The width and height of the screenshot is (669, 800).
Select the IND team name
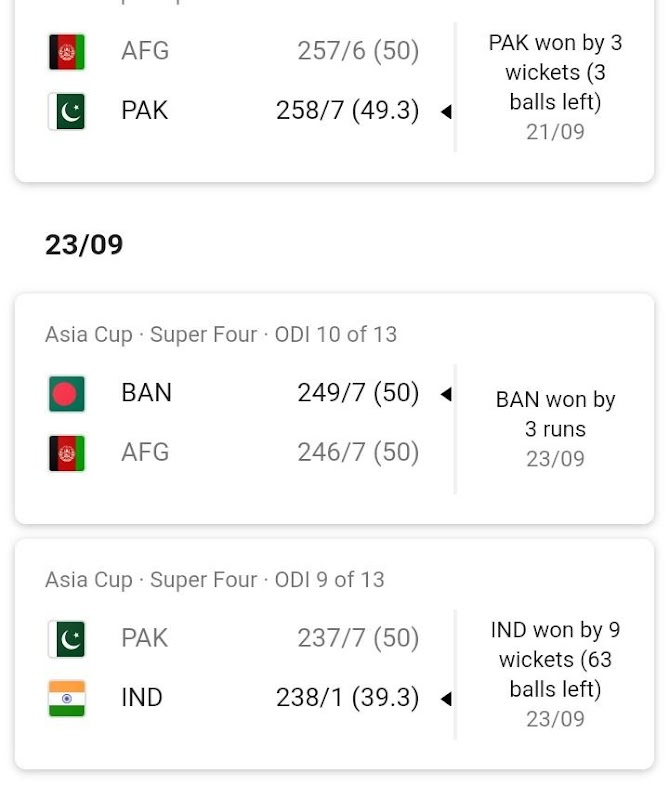tap(141, 697)
